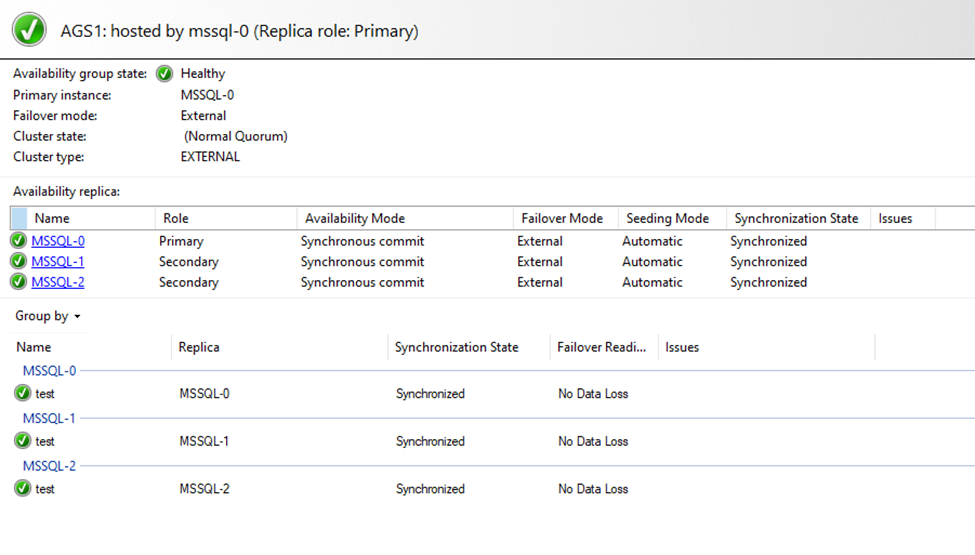Screen dimensions: 975x555
Task: Click the large green AGS1 health icon
Action: (29, 30)
